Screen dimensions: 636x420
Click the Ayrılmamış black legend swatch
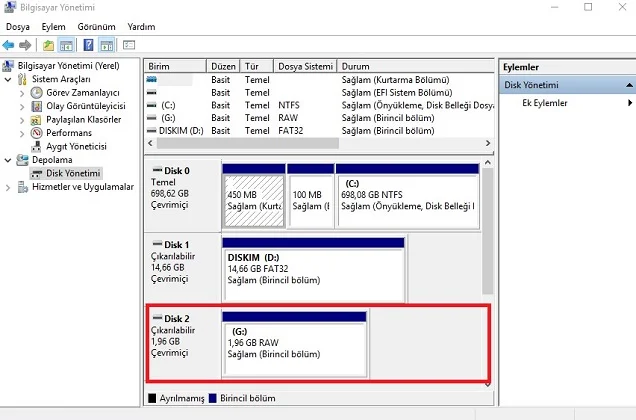coord(152,398)
